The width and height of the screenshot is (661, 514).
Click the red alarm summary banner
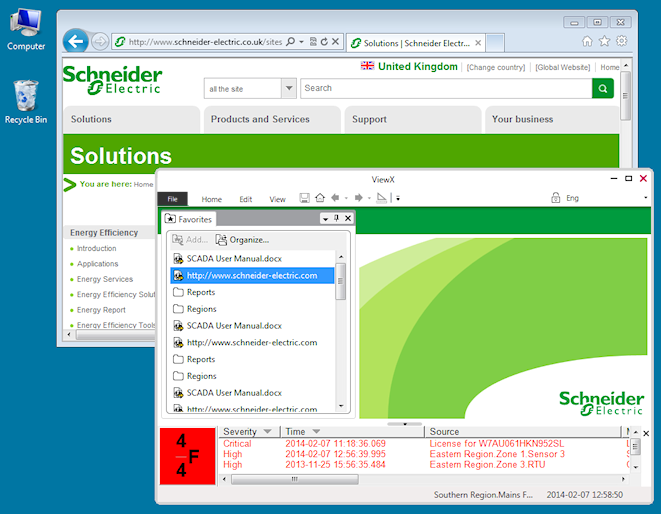point(188,456)
